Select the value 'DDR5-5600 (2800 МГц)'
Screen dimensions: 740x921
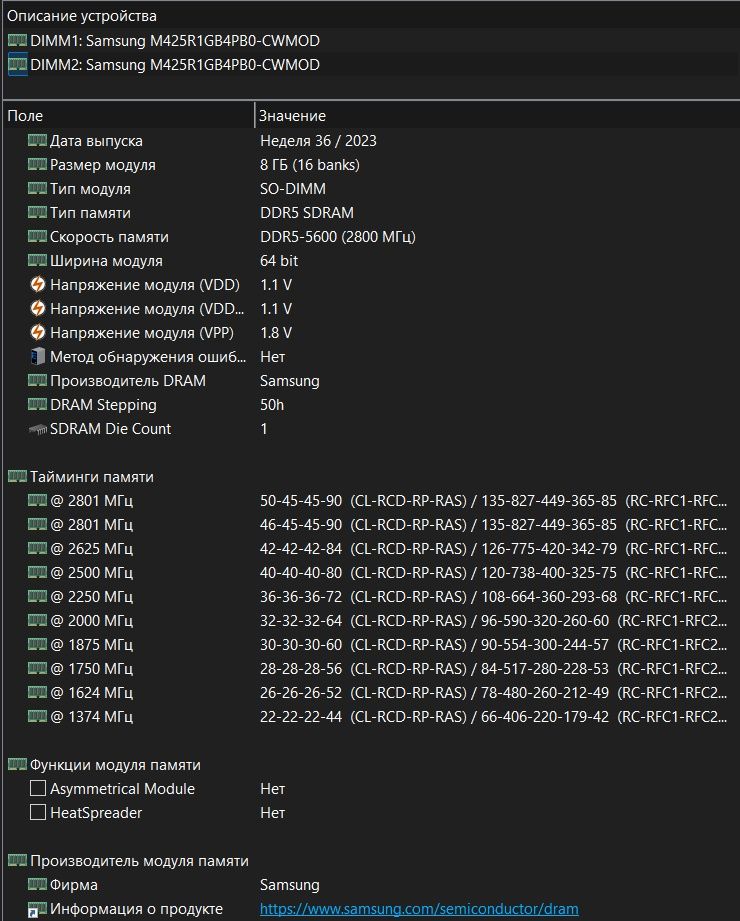coord(338,237)
